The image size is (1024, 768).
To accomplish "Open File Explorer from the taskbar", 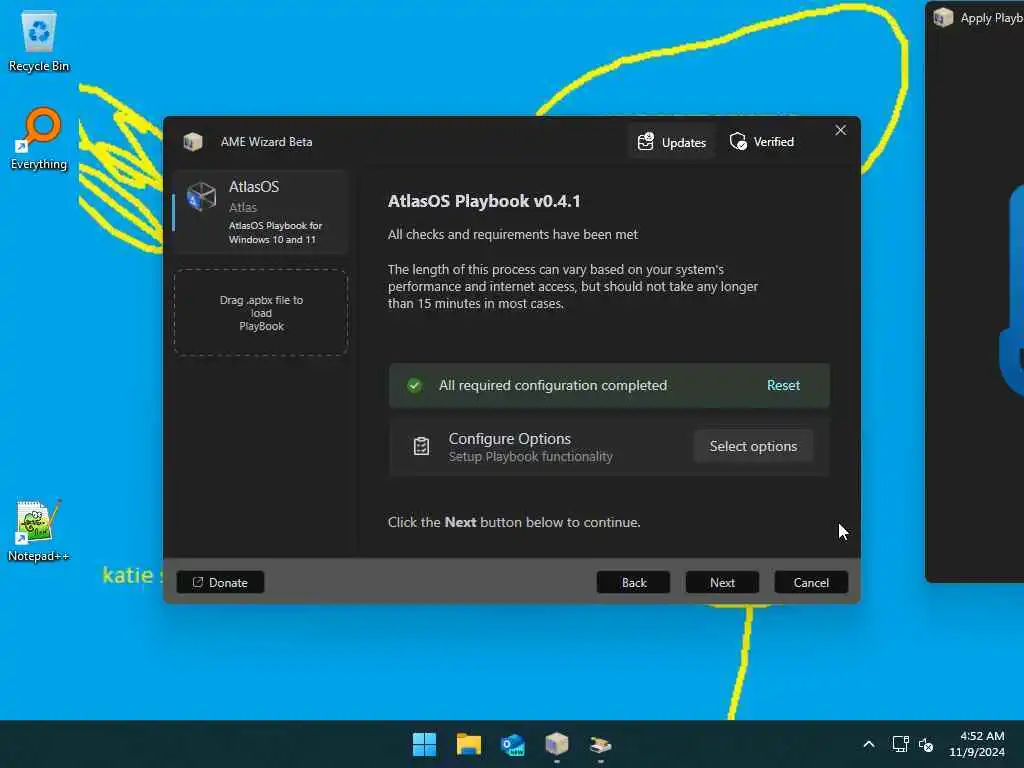I will click(469, 744).
